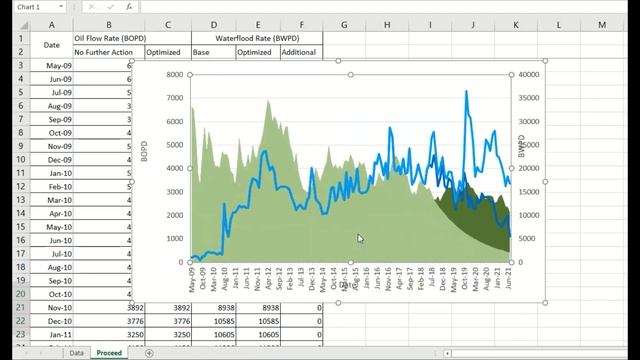The image size is (640, 360).
Task: Click the 'Optimized' cell under Waterflood Rate
Action: coord(258,52)
